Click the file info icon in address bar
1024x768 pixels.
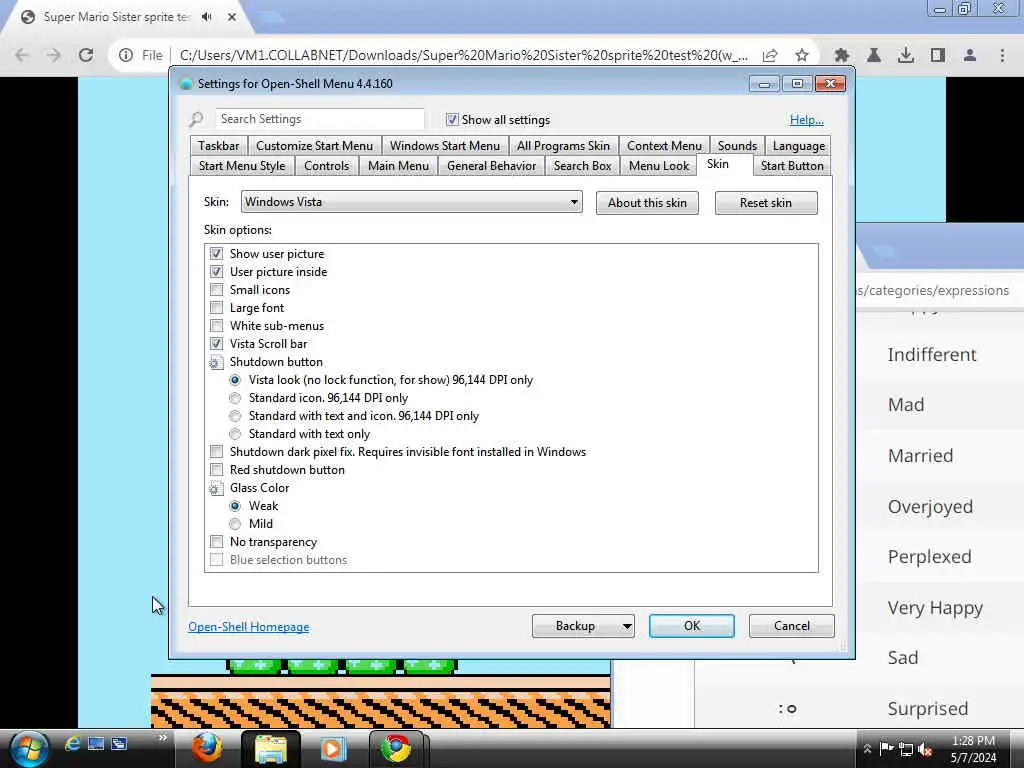(126, 56)
